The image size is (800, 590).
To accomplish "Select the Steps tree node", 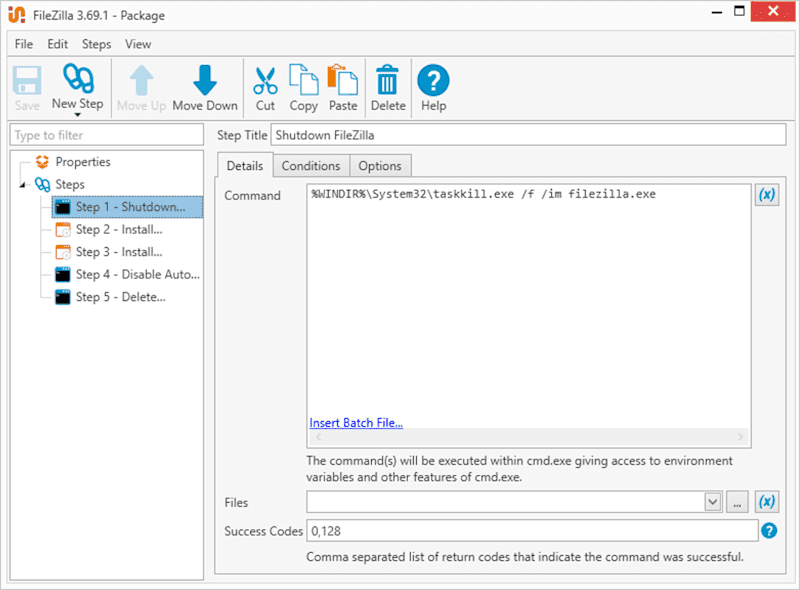I will [x=70, y=184].
